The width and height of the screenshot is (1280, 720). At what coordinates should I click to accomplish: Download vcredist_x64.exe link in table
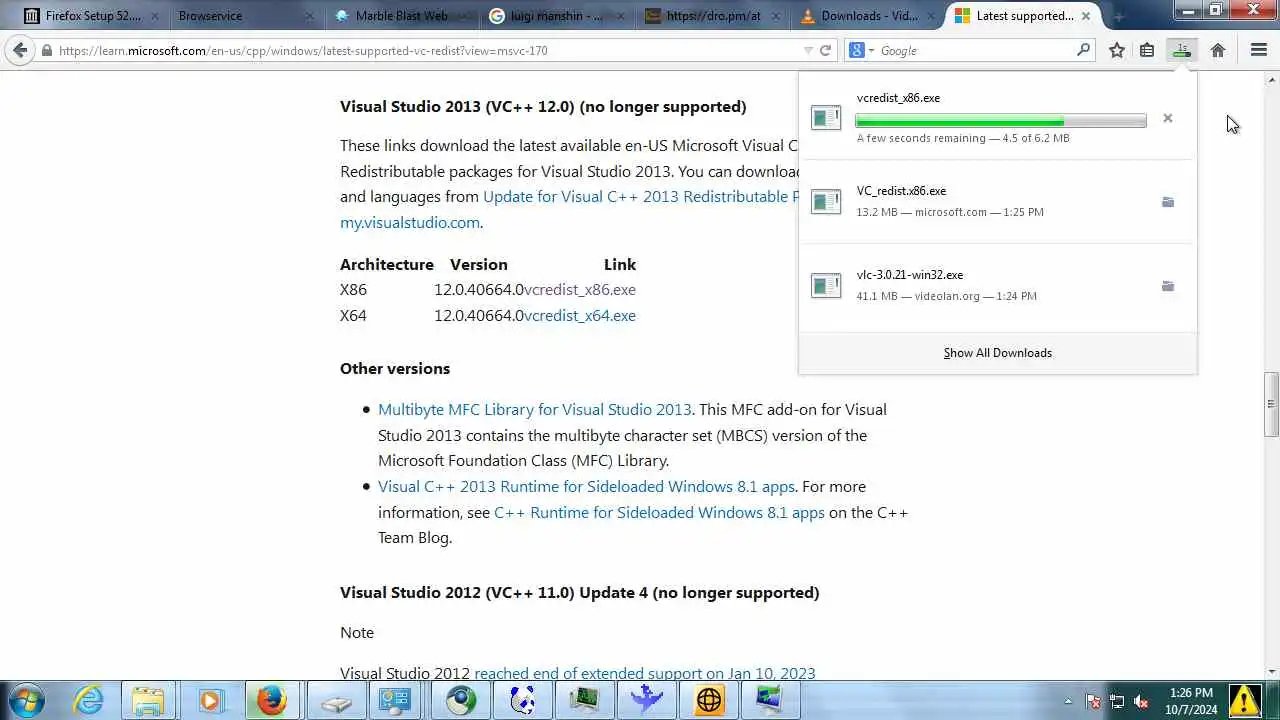(580, 316)
